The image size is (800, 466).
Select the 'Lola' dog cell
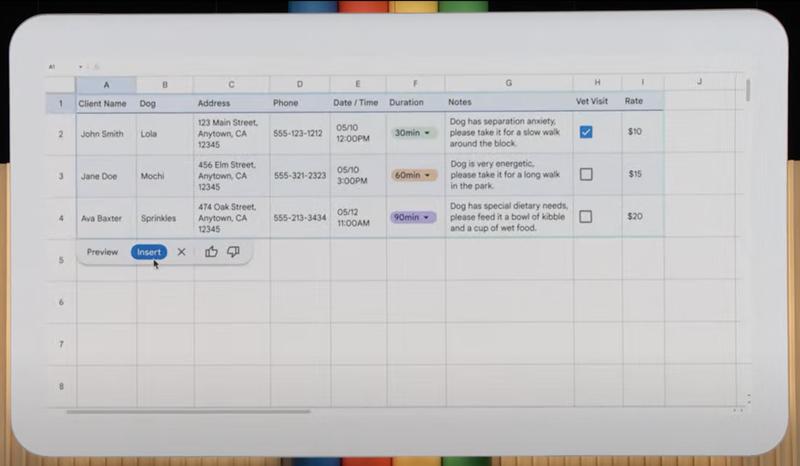coord(165,134)
